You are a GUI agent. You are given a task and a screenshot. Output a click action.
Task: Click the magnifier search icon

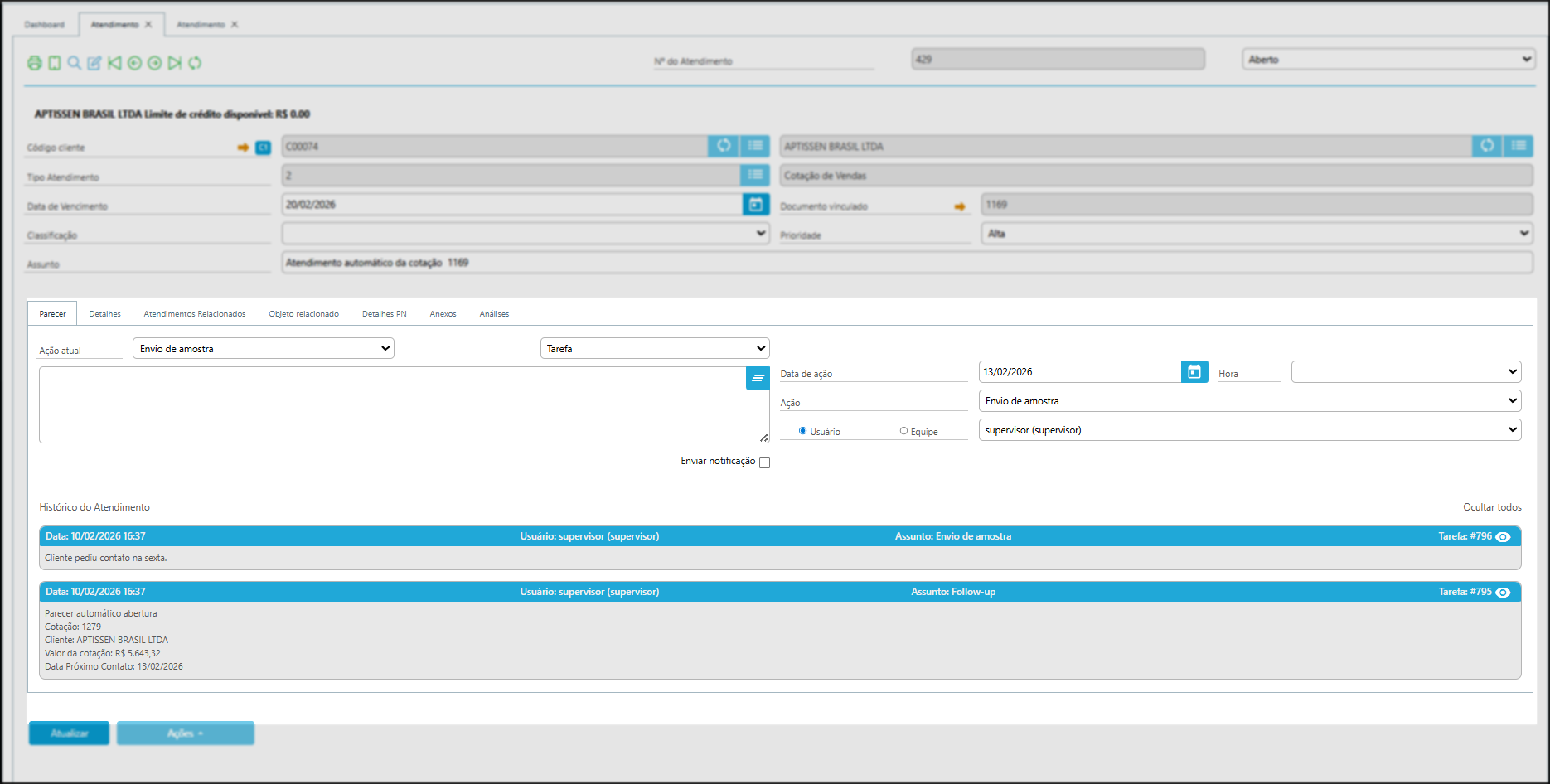(x=75, y=63)
